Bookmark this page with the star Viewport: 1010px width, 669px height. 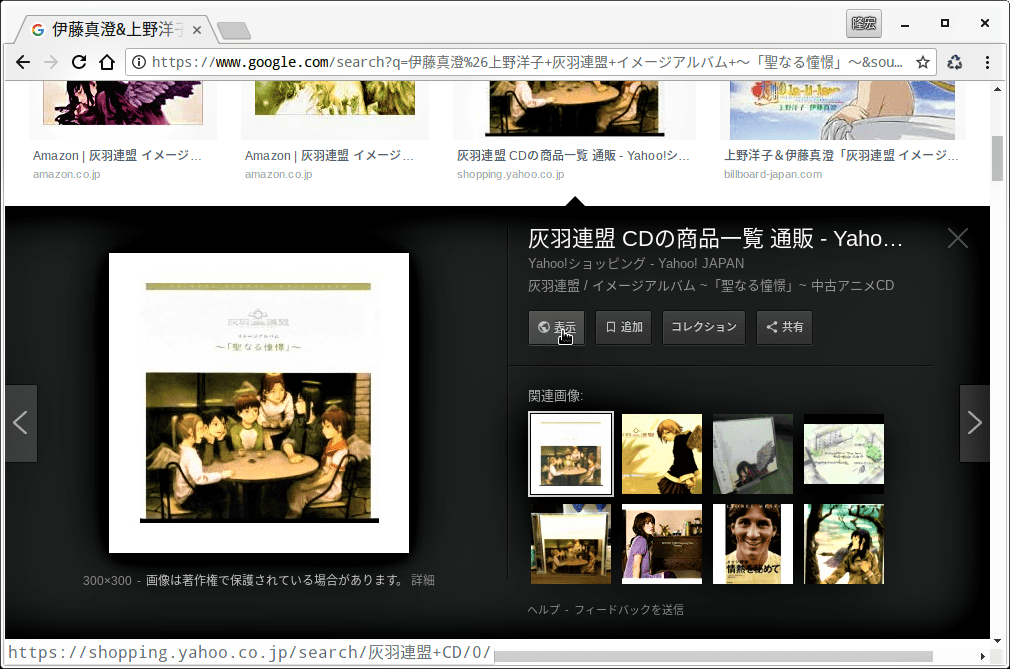pyautogui.click(x=922, y=62)
